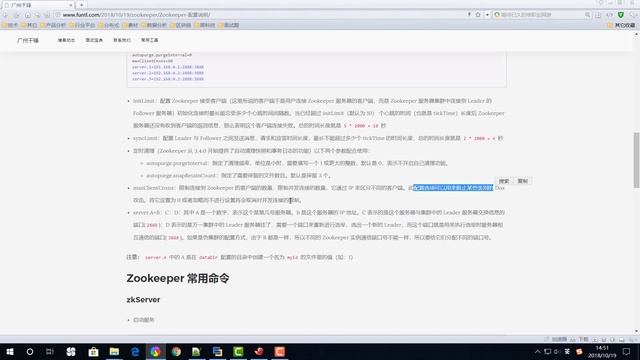Open the Windows Start menu
640x360 pixels.
pyautogui.click(x=10, y=351)
